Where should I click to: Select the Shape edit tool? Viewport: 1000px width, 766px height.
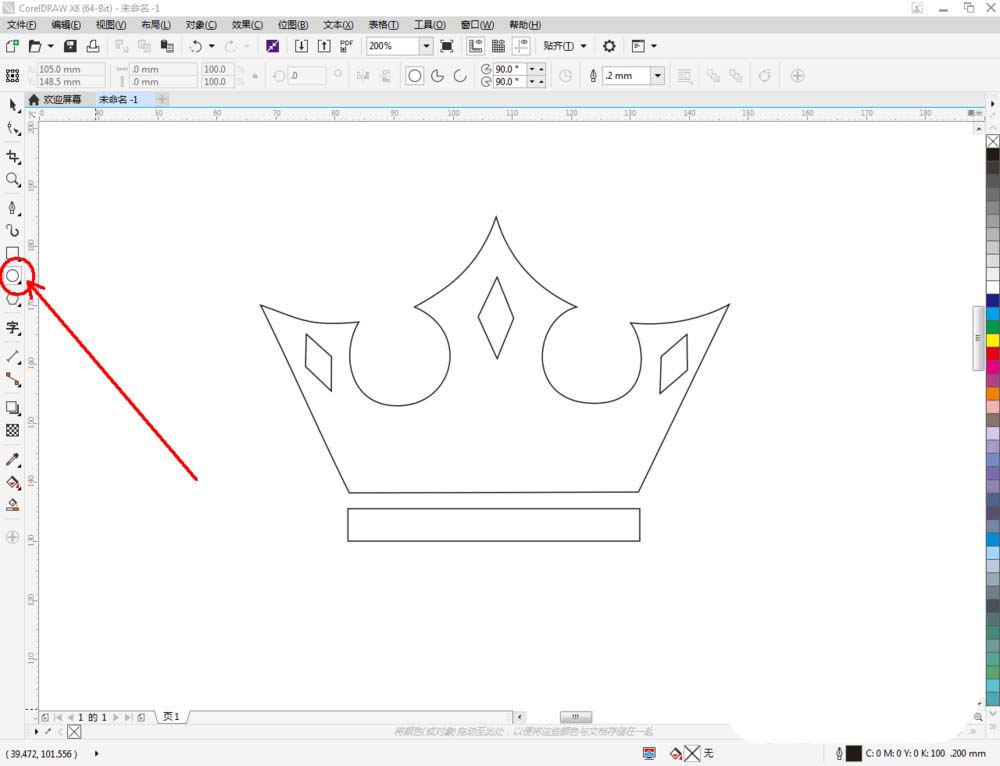click(x=13, y=129)
